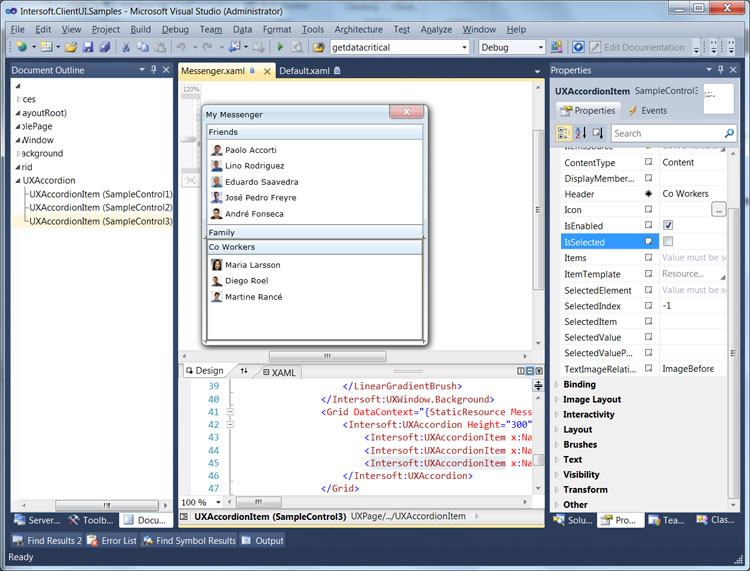The width and height of the screenshot is (750, 571).
Task: Click the Find in Files folder icon
Action: tap(318, 47)
